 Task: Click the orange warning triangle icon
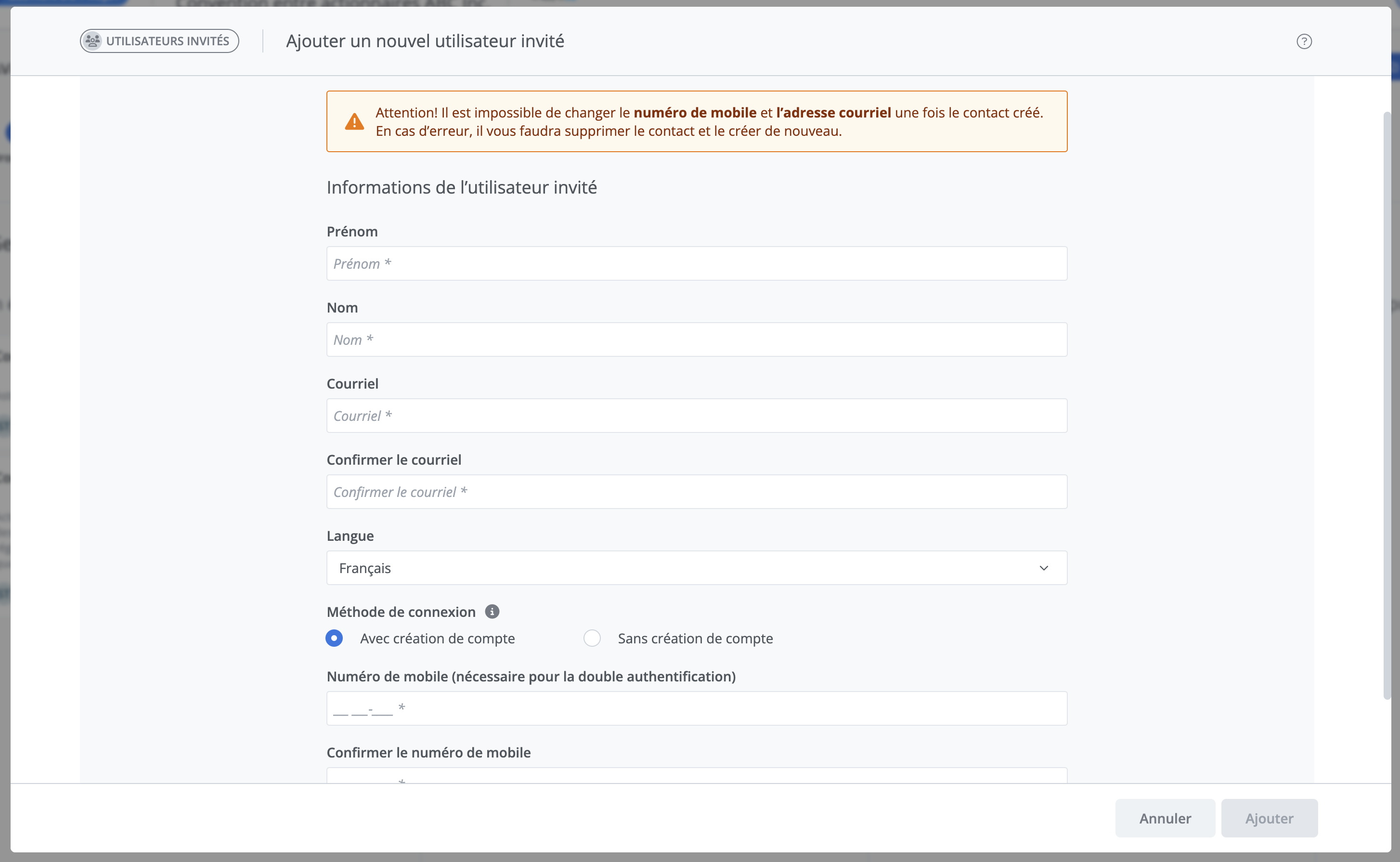click(354, 121)
